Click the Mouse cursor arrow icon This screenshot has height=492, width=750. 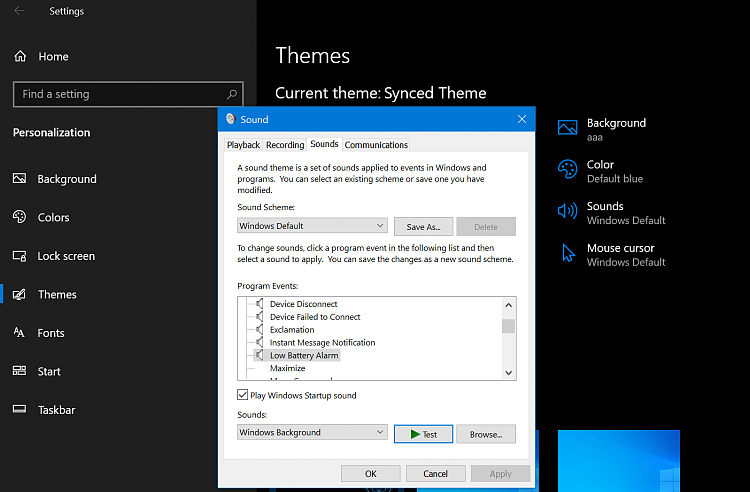(568, 252)
